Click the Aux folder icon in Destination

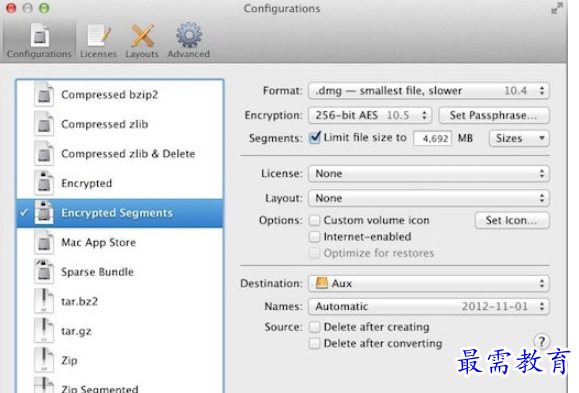pyautogui.click(x=322, y=283)
